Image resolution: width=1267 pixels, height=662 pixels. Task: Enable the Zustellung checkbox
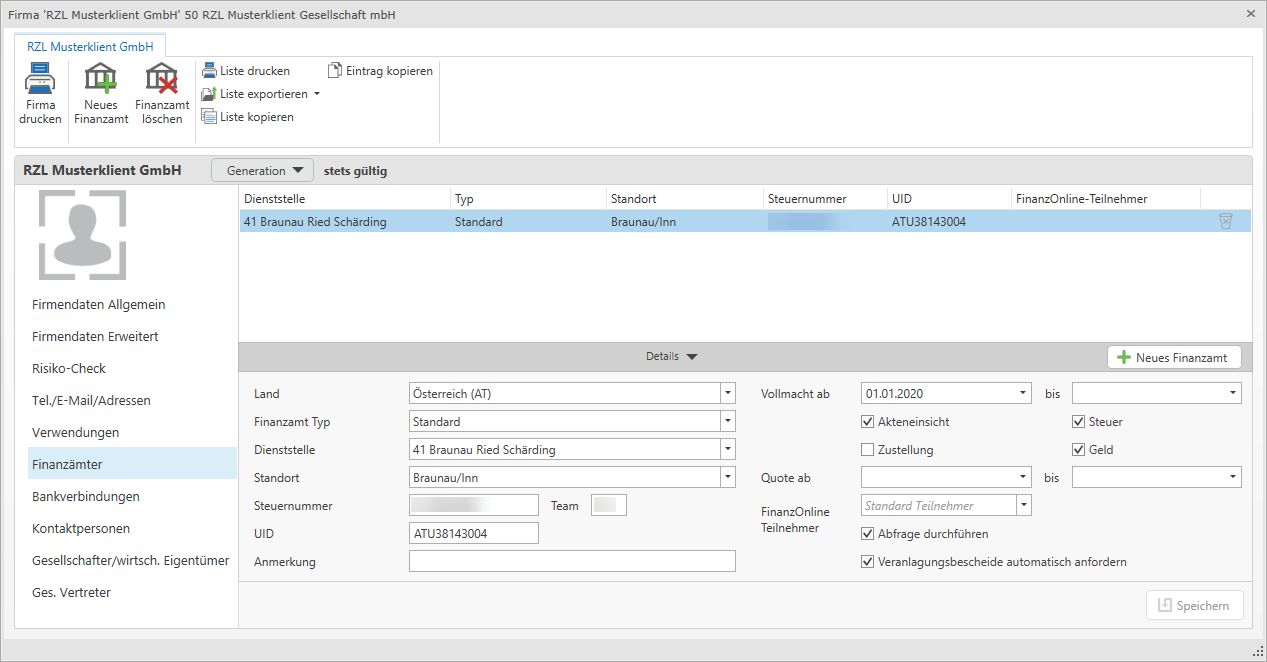tap(868, 450)
